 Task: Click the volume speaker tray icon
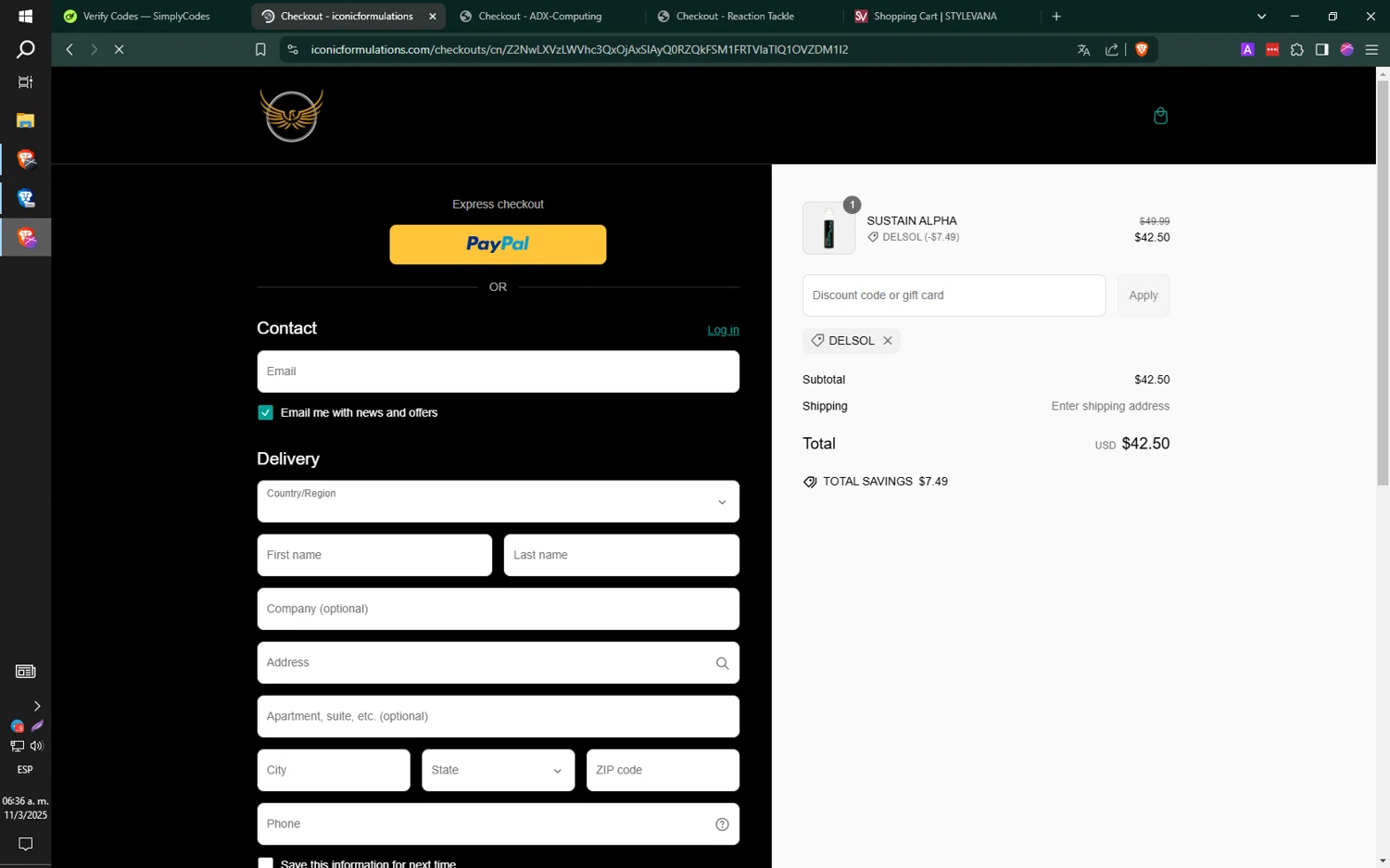36,746
